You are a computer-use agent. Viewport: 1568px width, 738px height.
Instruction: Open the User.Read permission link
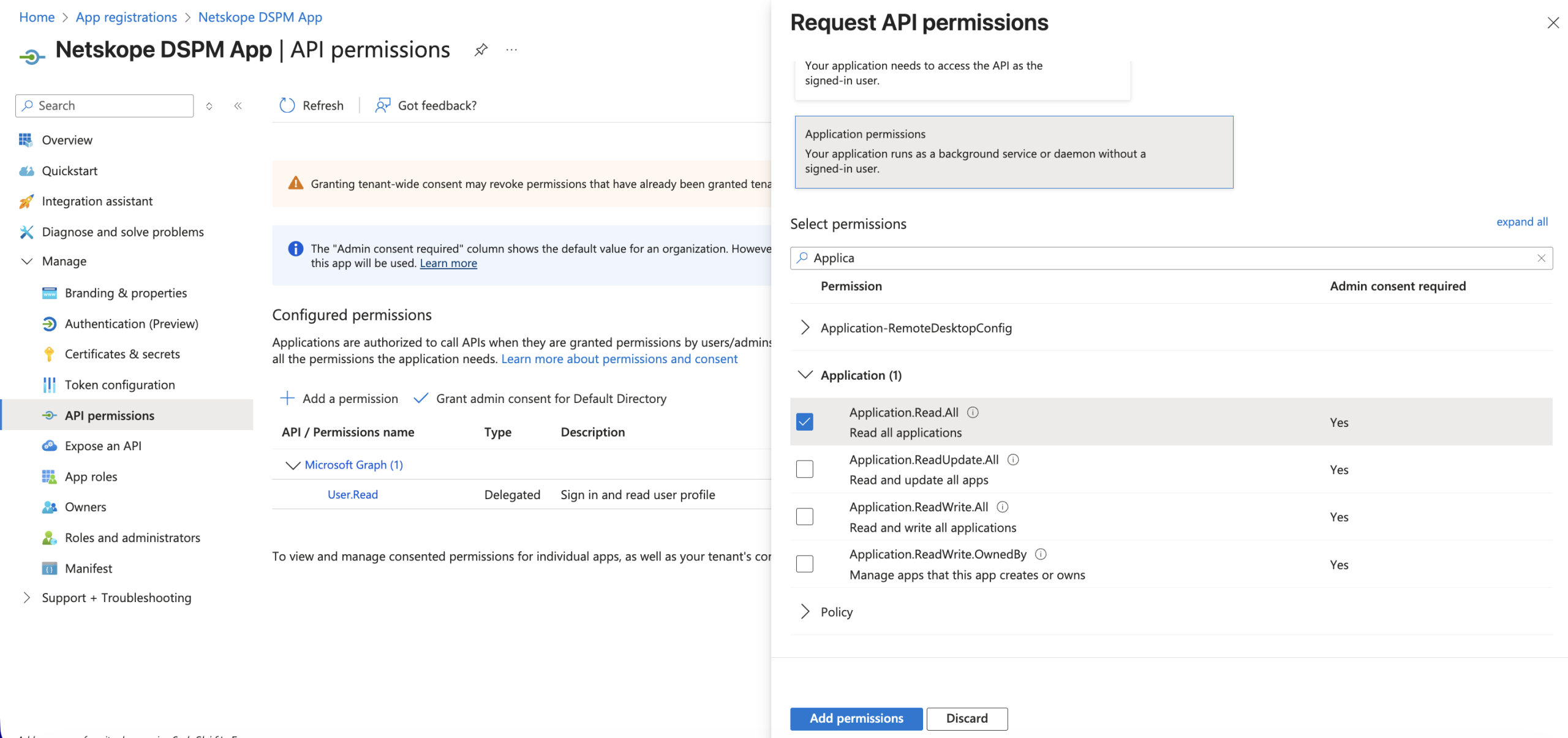click(x=352, y=494)
